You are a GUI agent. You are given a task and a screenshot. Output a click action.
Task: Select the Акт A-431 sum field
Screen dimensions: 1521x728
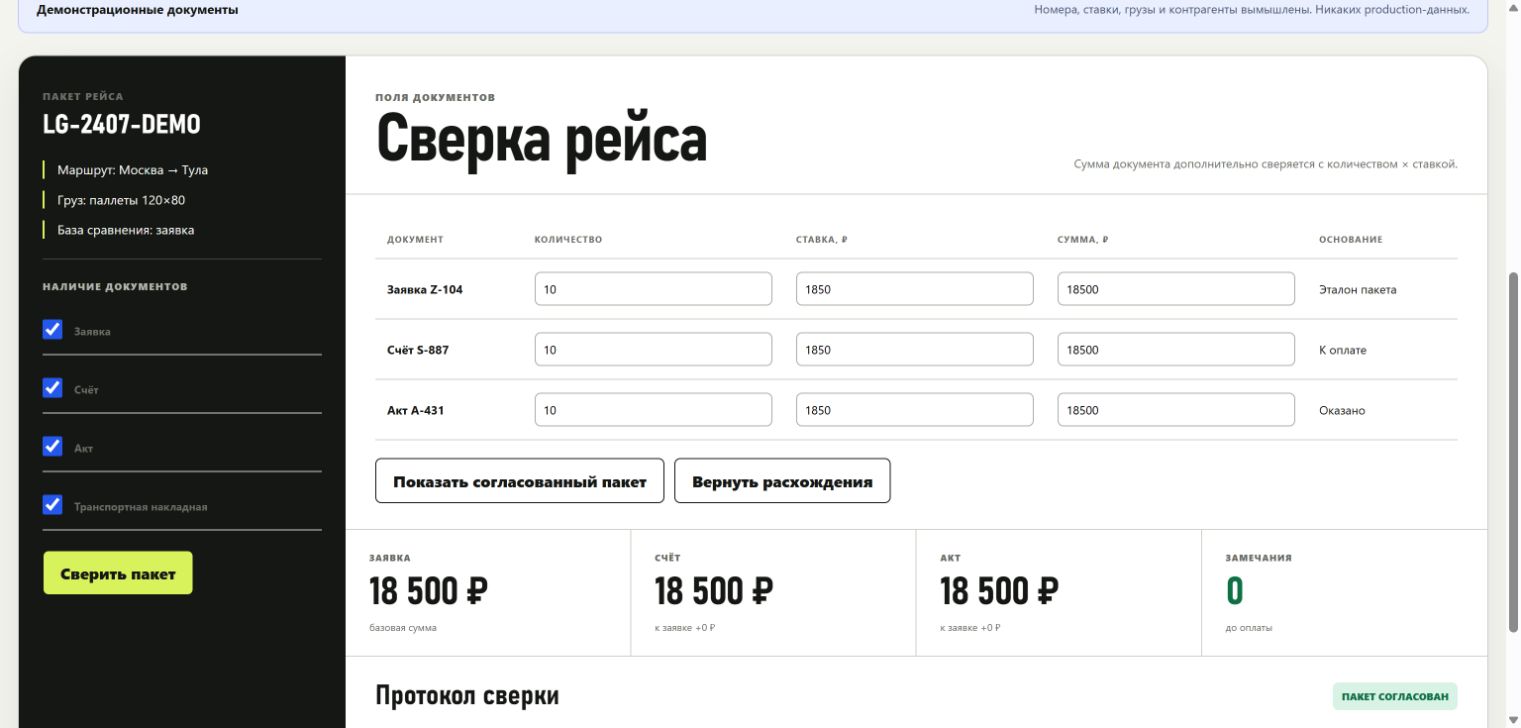(1176, 410)
